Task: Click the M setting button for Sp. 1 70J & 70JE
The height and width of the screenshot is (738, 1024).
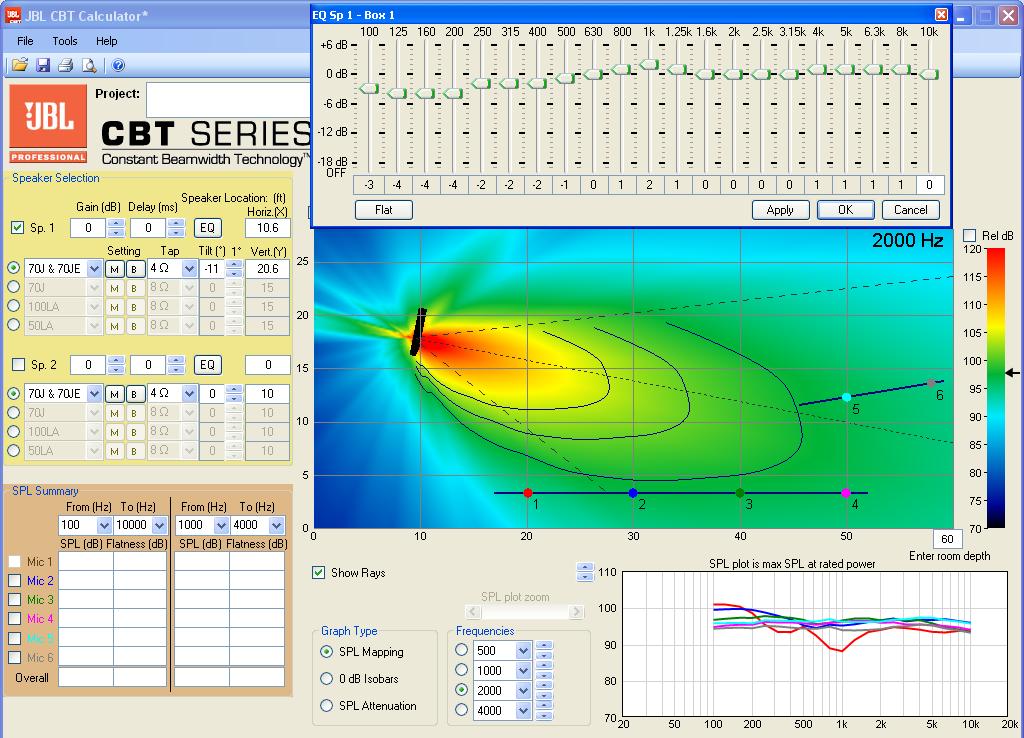Action: tap(114, 269)
